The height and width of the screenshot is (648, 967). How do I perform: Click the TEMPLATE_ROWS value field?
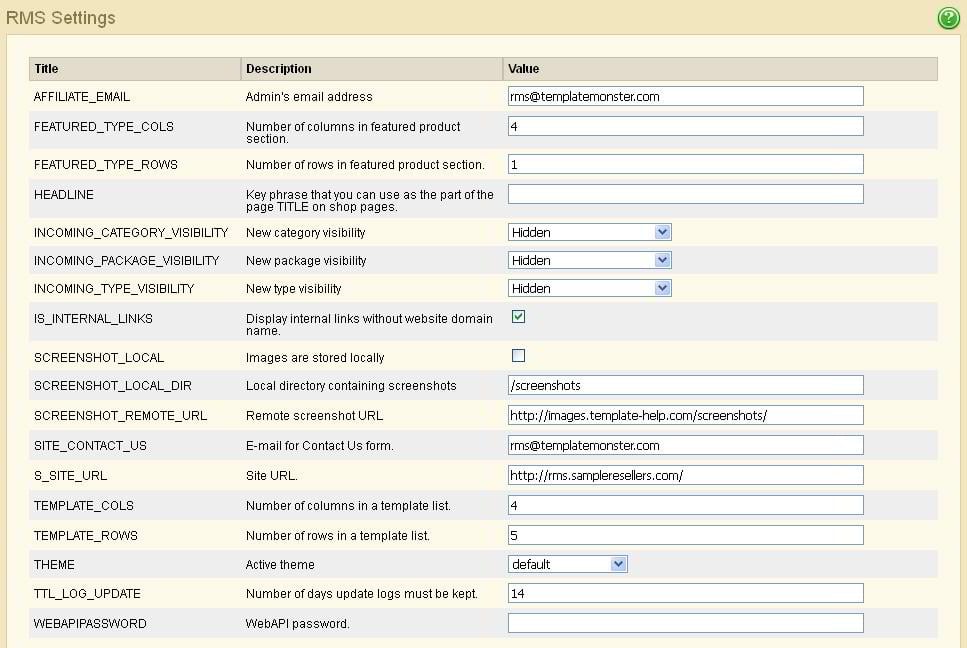point(685,535)
